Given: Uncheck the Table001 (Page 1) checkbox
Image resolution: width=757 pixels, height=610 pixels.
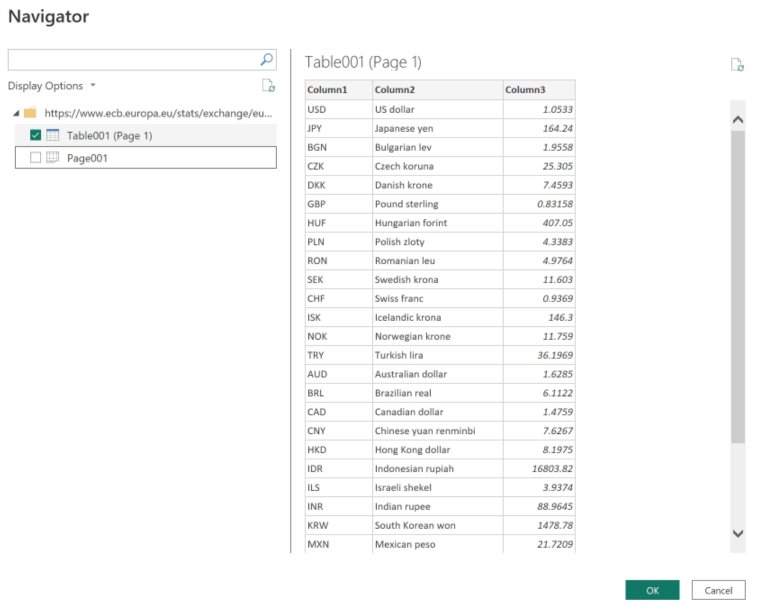Looking at the screenshot, I should pos(36,135).
